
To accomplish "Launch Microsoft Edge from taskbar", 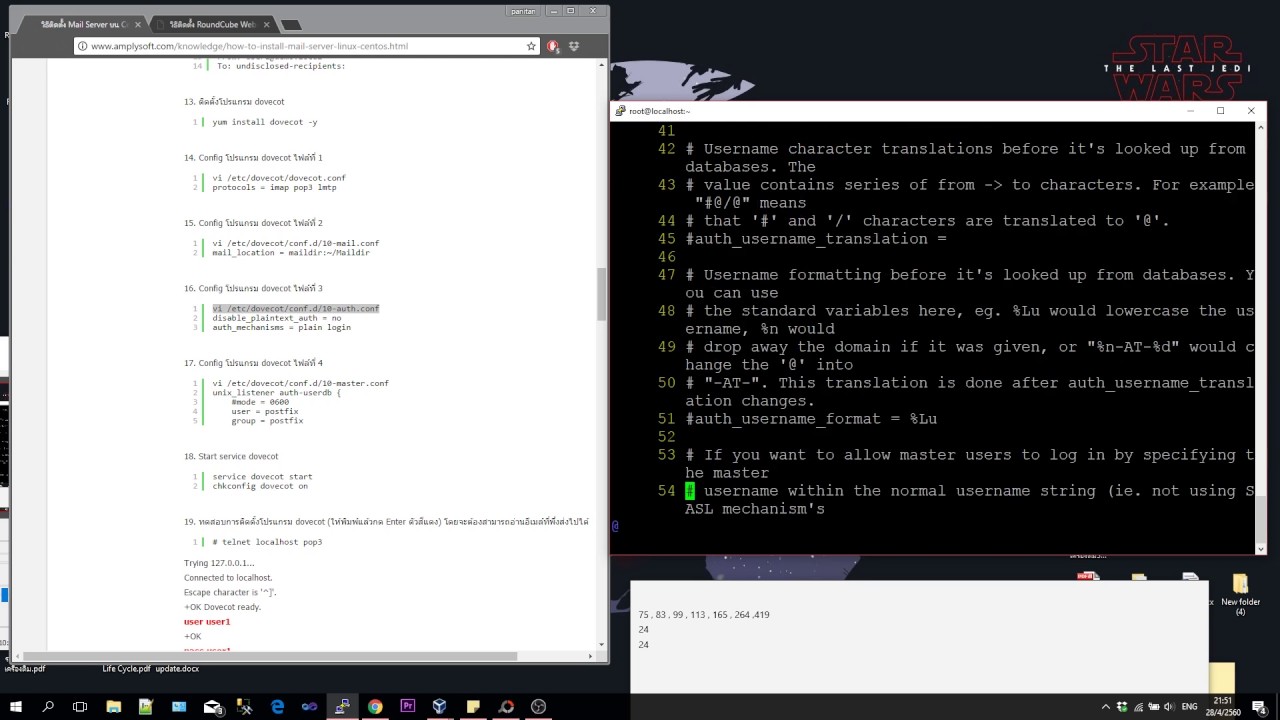I will 277,707.
